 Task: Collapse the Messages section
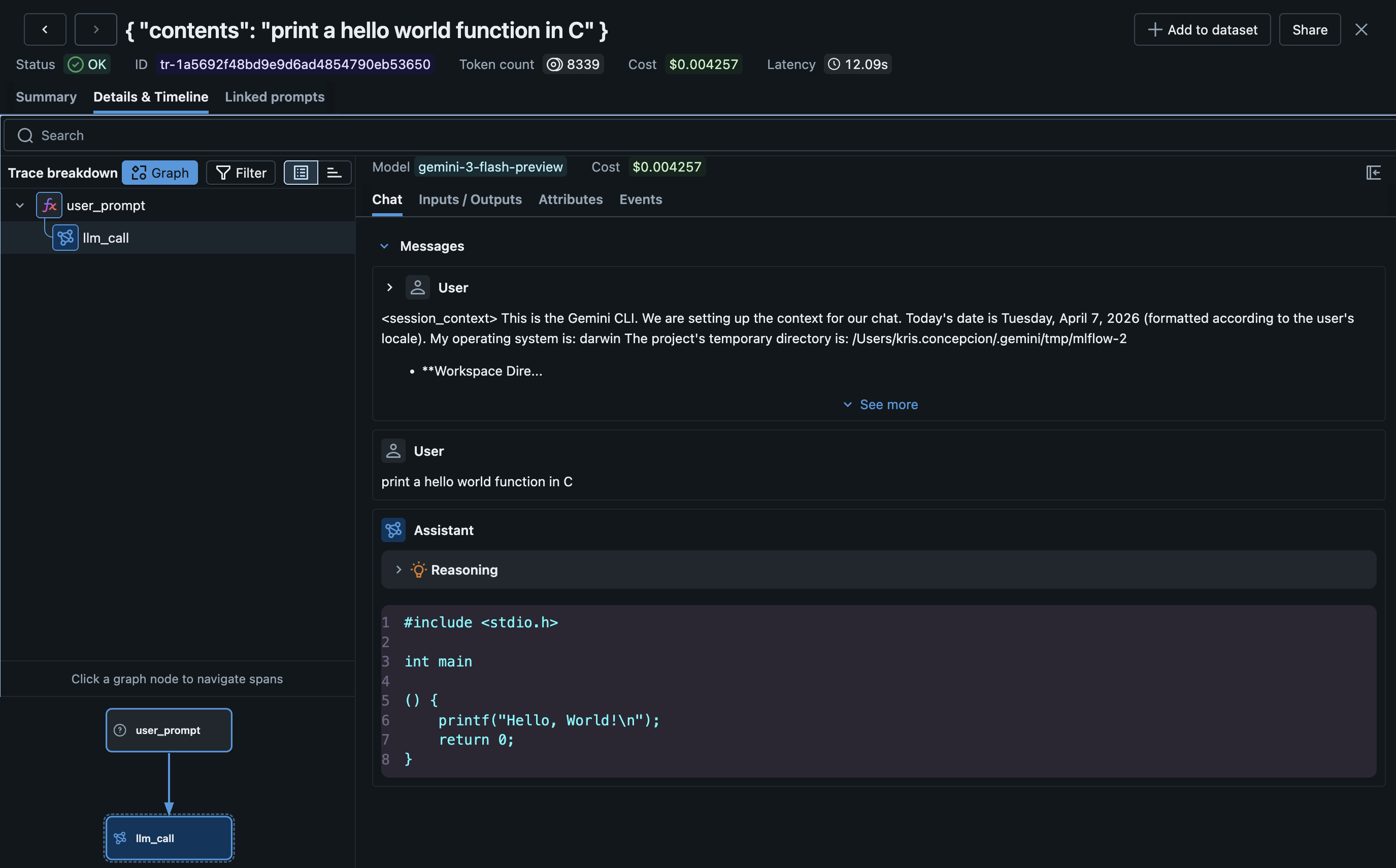coord(384,246)
